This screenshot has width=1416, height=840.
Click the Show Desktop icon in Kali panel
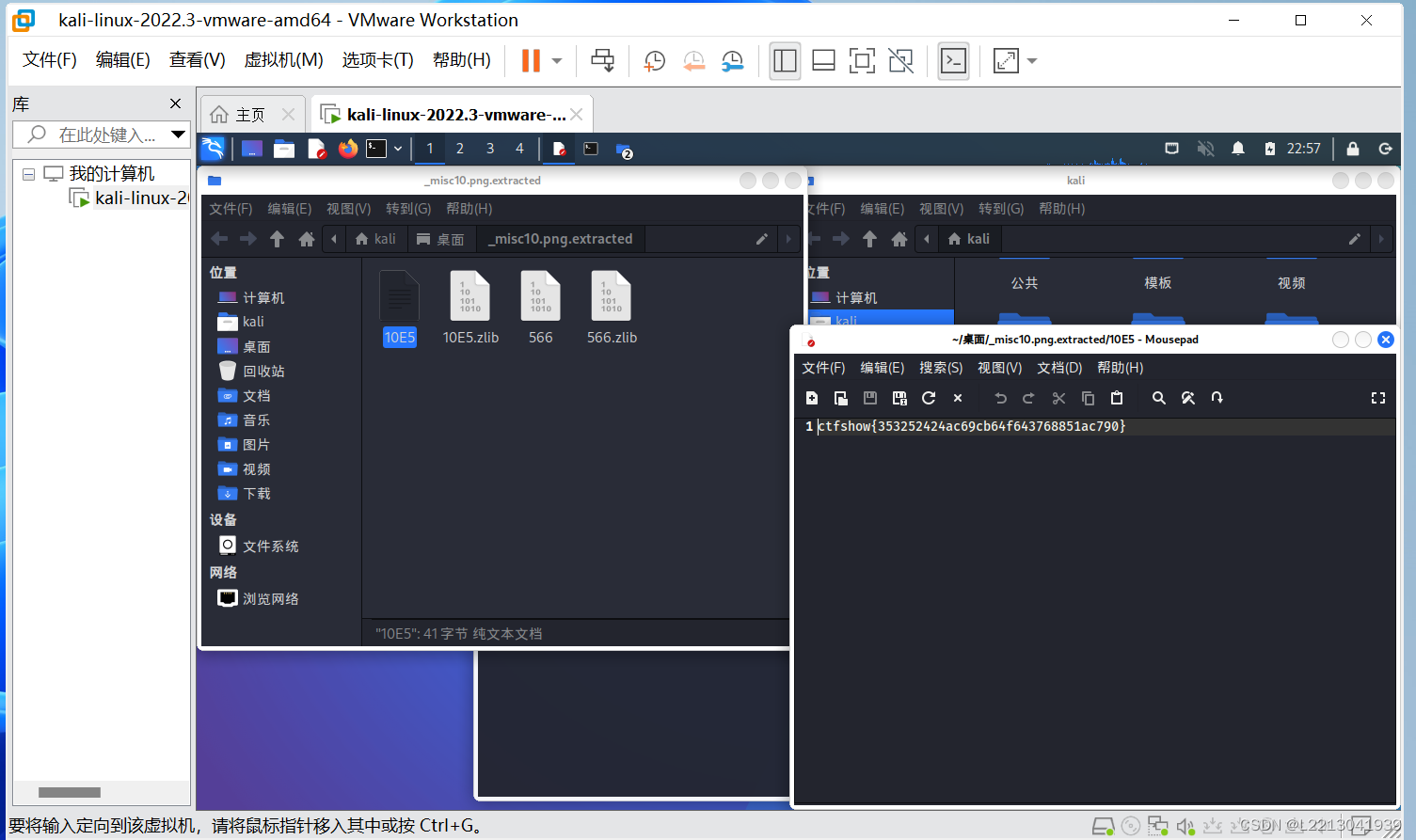point(251,149)
